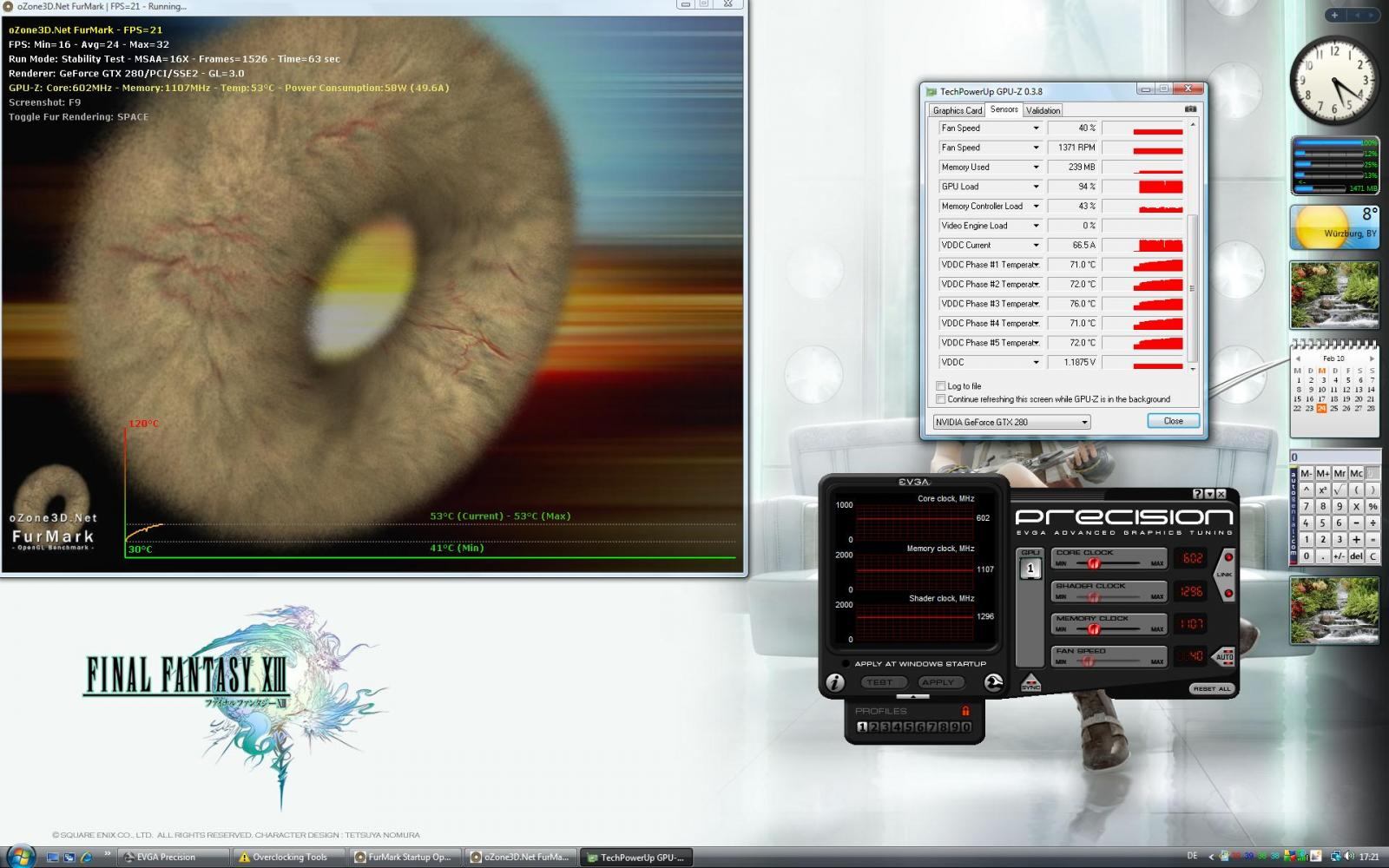Open the Memory Controller Load dropdown
This screenshot has height=868, width=1389.
point(1036,207)
